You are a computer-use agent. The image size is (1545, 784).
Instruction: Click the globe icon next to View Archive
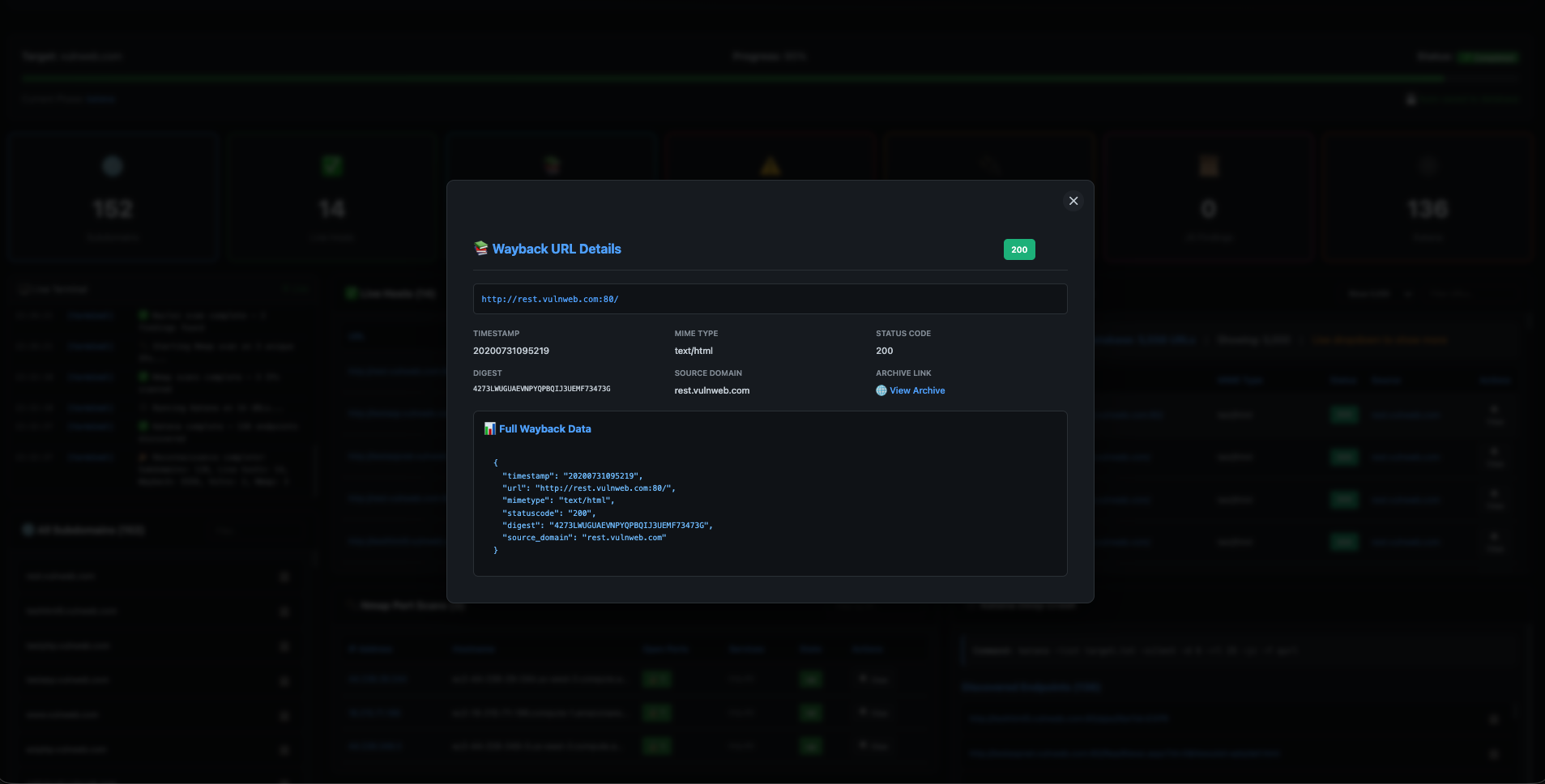pos(881,390)
